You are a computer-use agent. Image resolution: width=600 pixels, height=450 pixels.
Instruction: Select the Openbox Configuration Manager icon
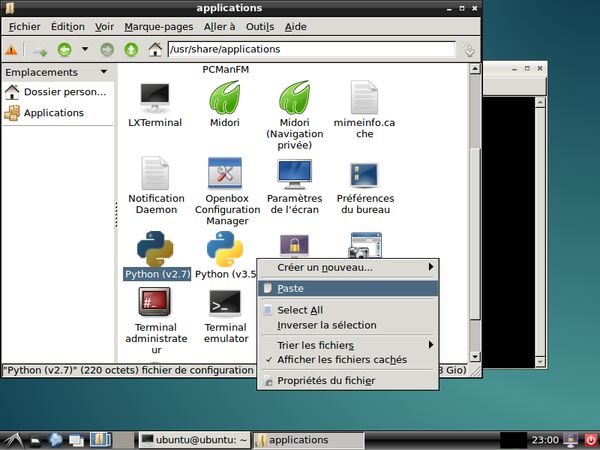(225, 173)
